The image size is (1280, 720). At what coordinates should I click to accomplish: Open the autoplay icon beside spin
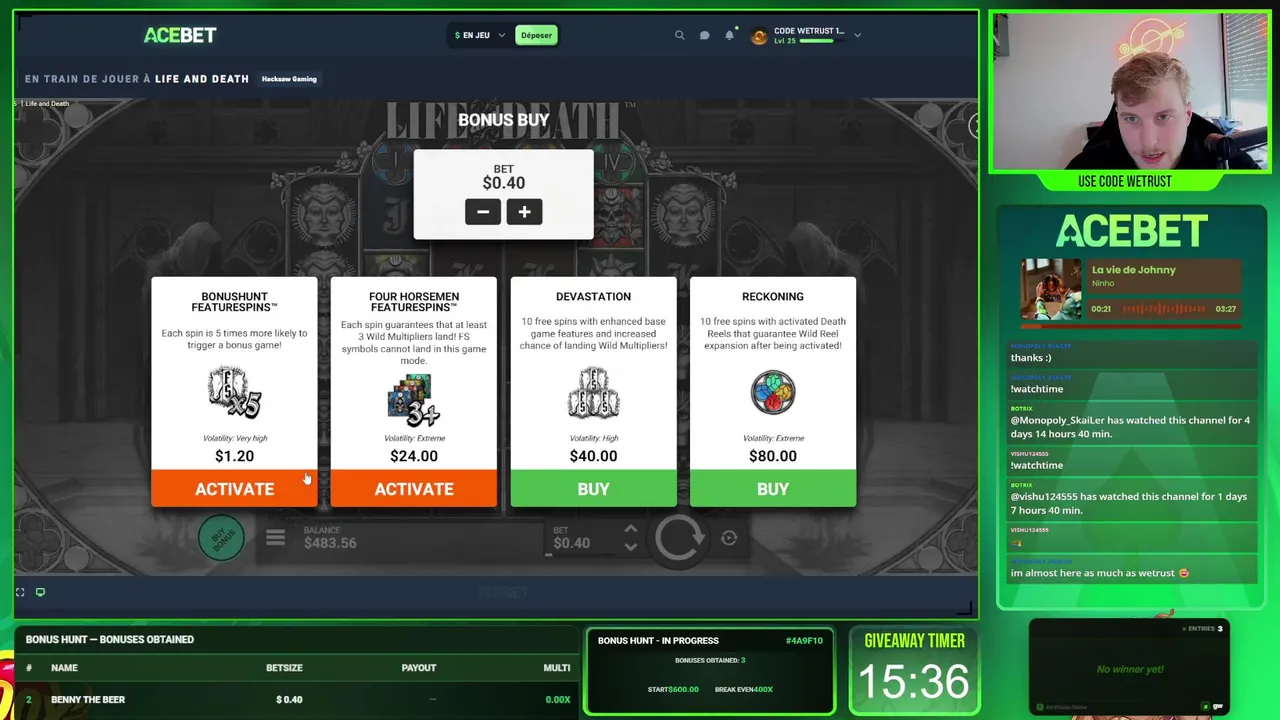(729, 538)
